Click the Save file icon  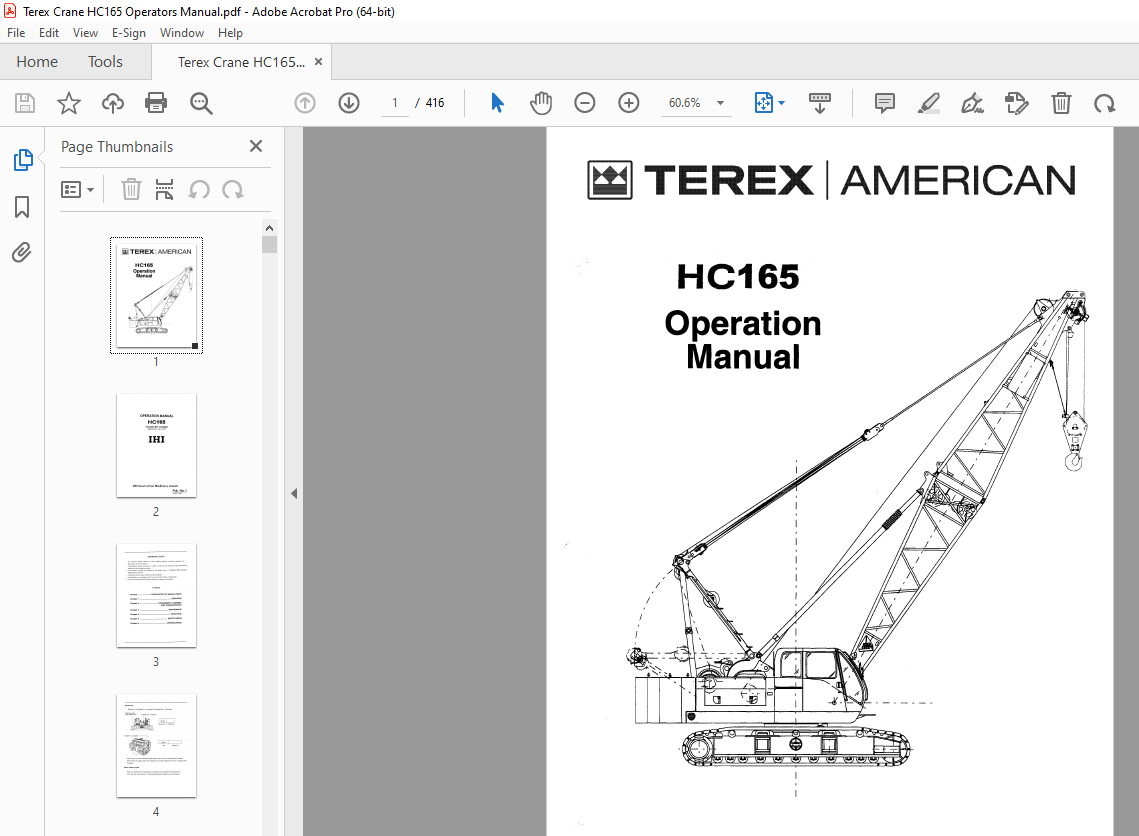click(x=25, y=103)
